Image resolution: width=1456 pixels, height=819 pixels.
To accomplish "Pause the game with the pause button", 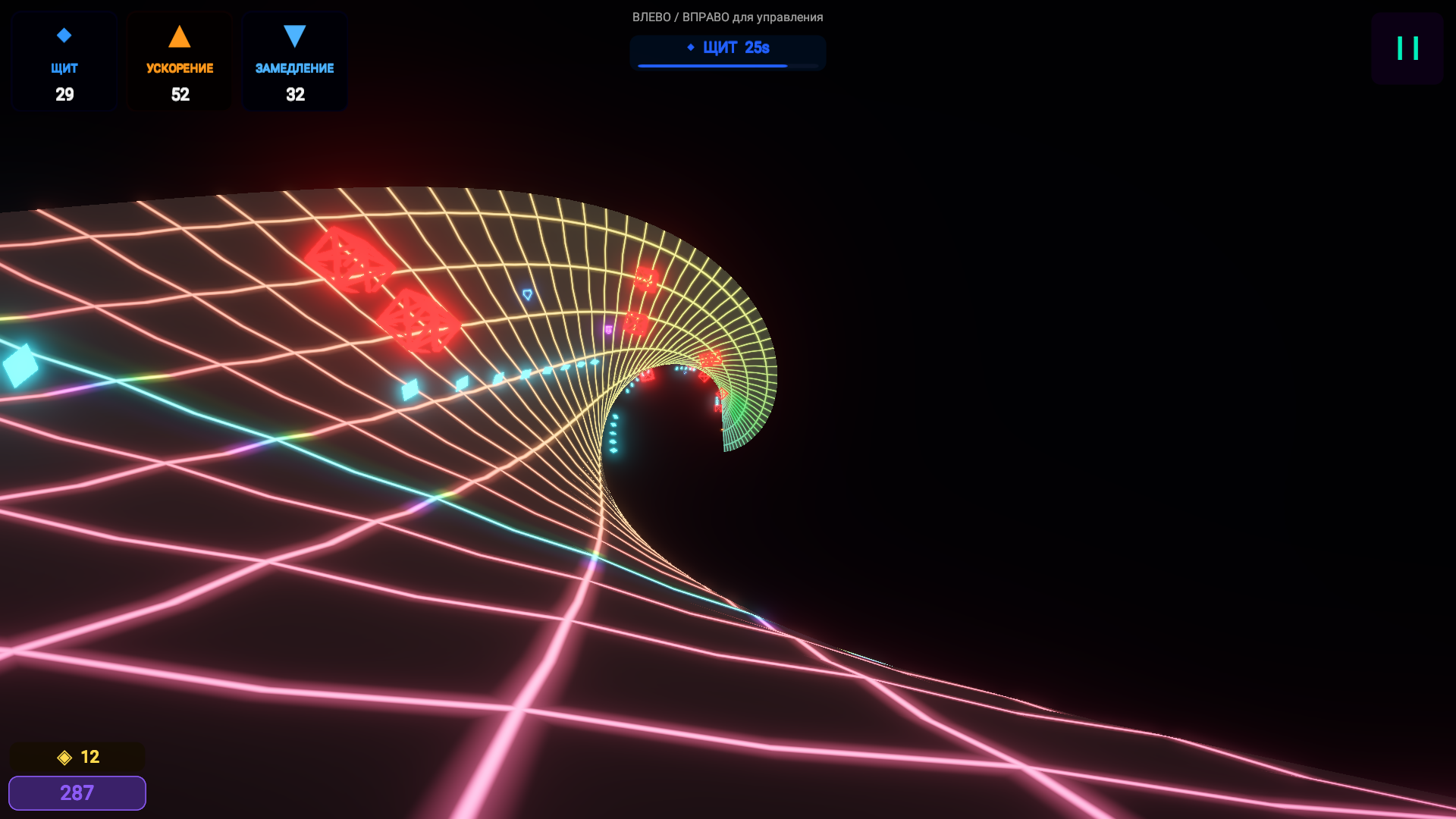I will click(x=1407, y=49).
